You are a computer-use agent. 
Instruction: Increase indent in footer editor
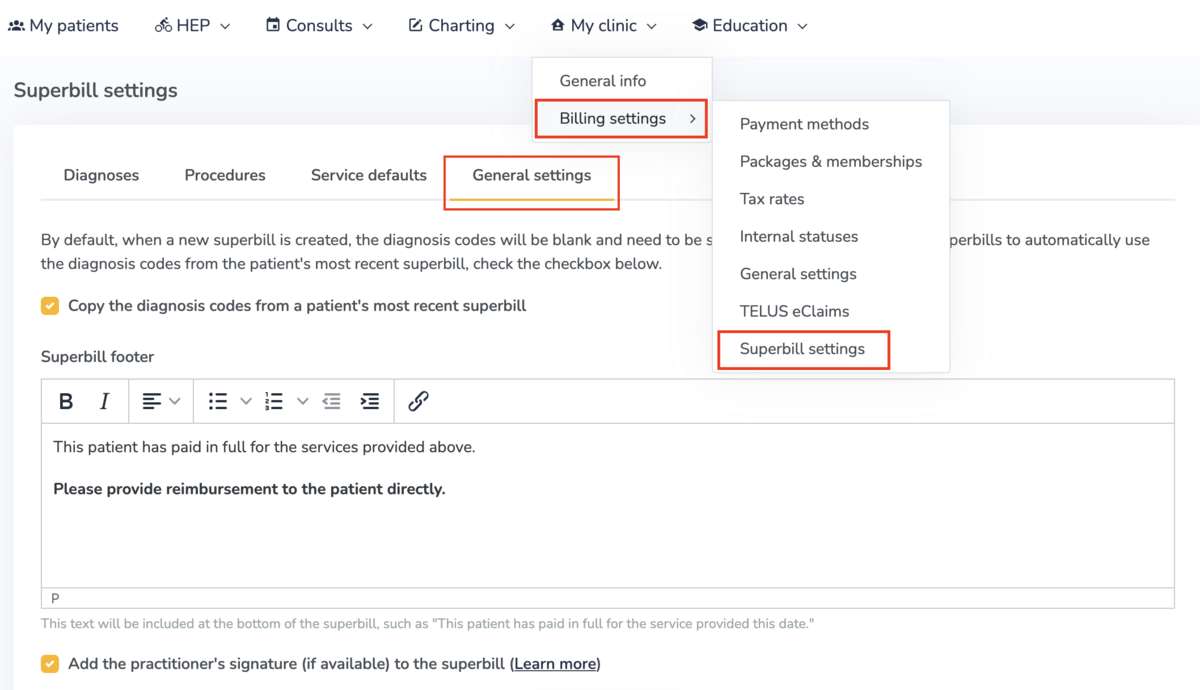point(370,401)
